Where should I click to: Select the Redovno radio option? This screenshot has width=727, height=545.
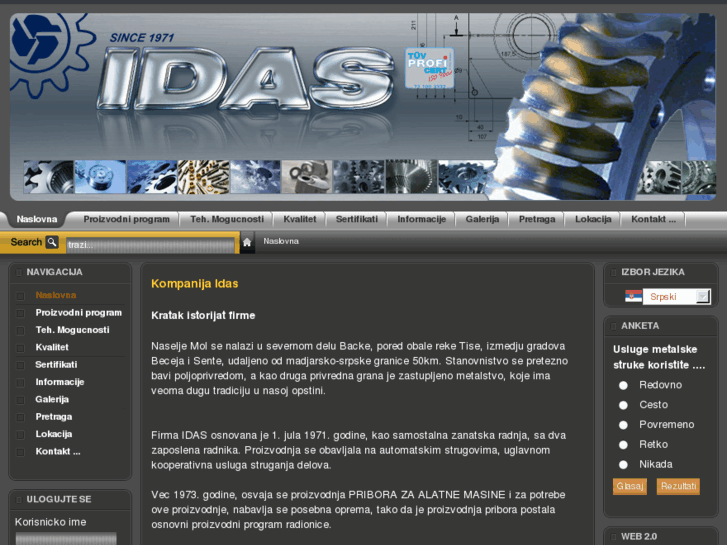623,385
